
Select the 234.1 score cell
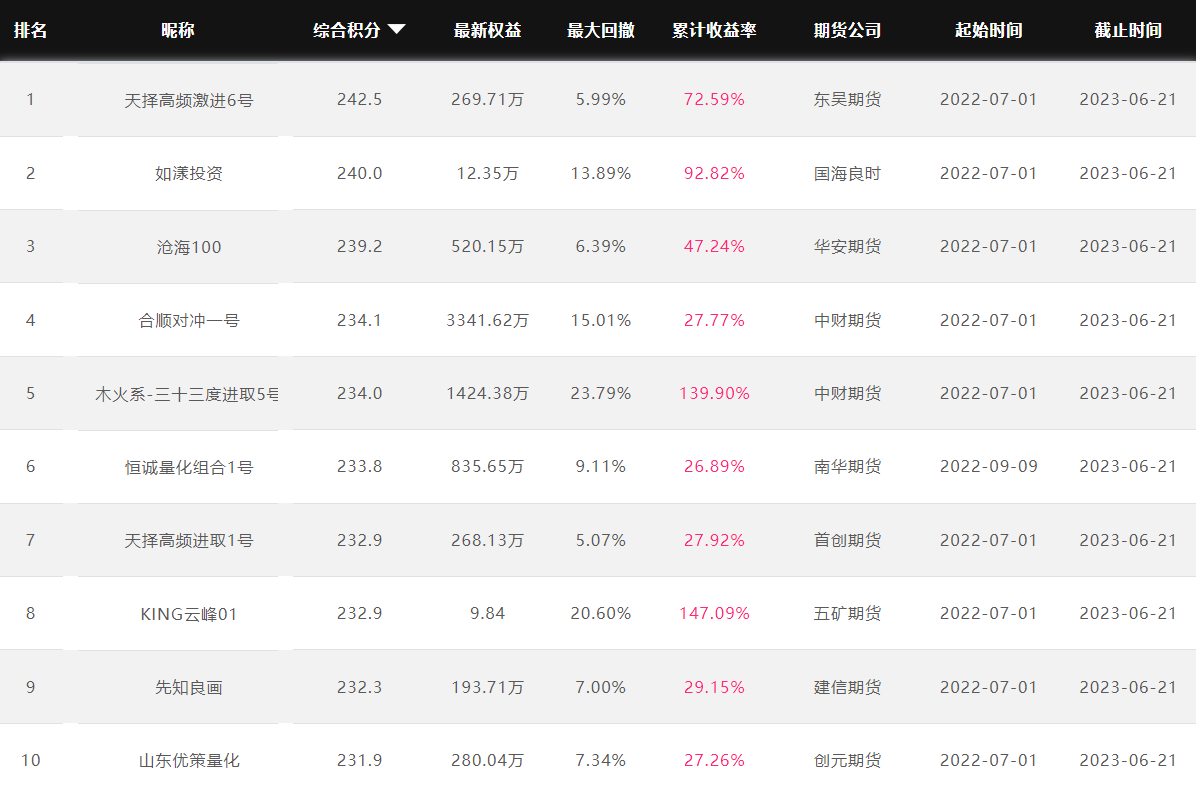pyautogui.click(x=359, y=320)
